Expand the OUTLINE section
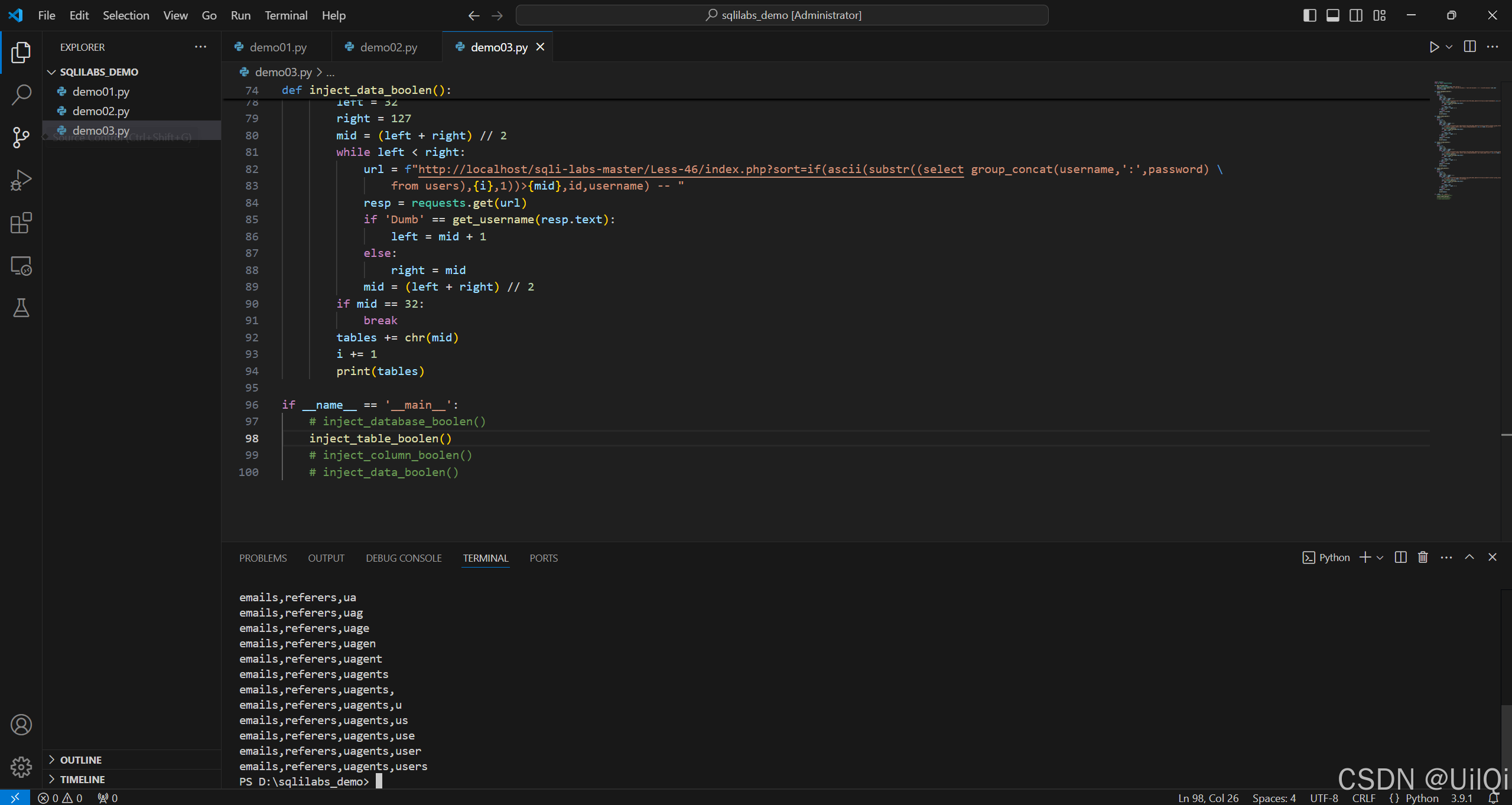Screen dimensions: 1512x805 pyautogui.click(x=81, y=760)
